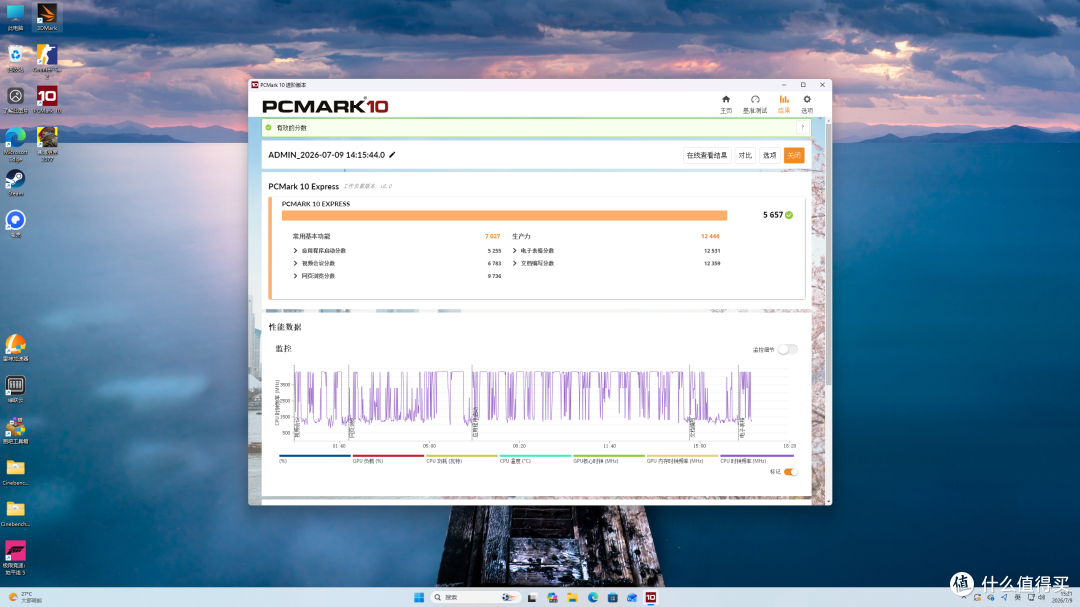
Task: Open the desktop shortcut right of Microsoft Edge
Action: coord(47,144)
